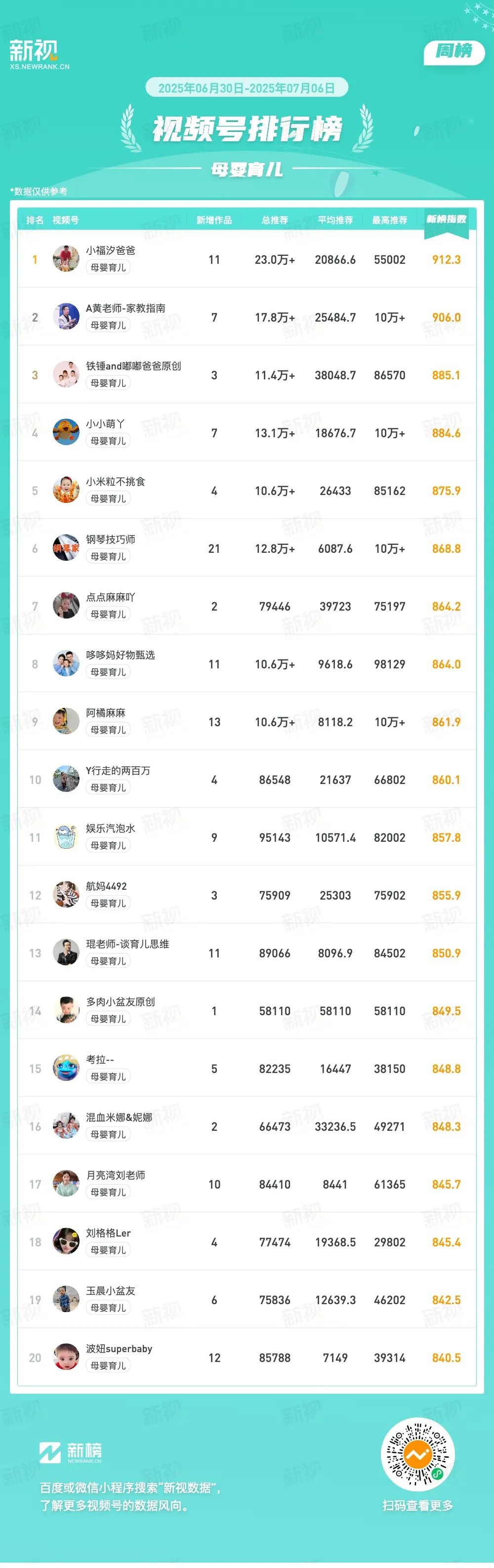Click the 考拉-- blue character avatar
The width and height of the screenshot is (494, 1568).
[66, 1068]
